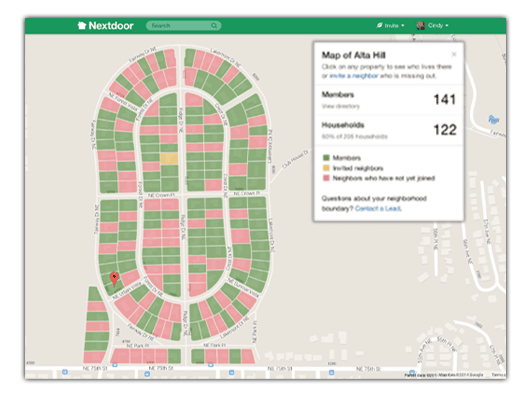Click inside the Search field
The height and width of the screenshot is (395, 528).
pos(184,26)
